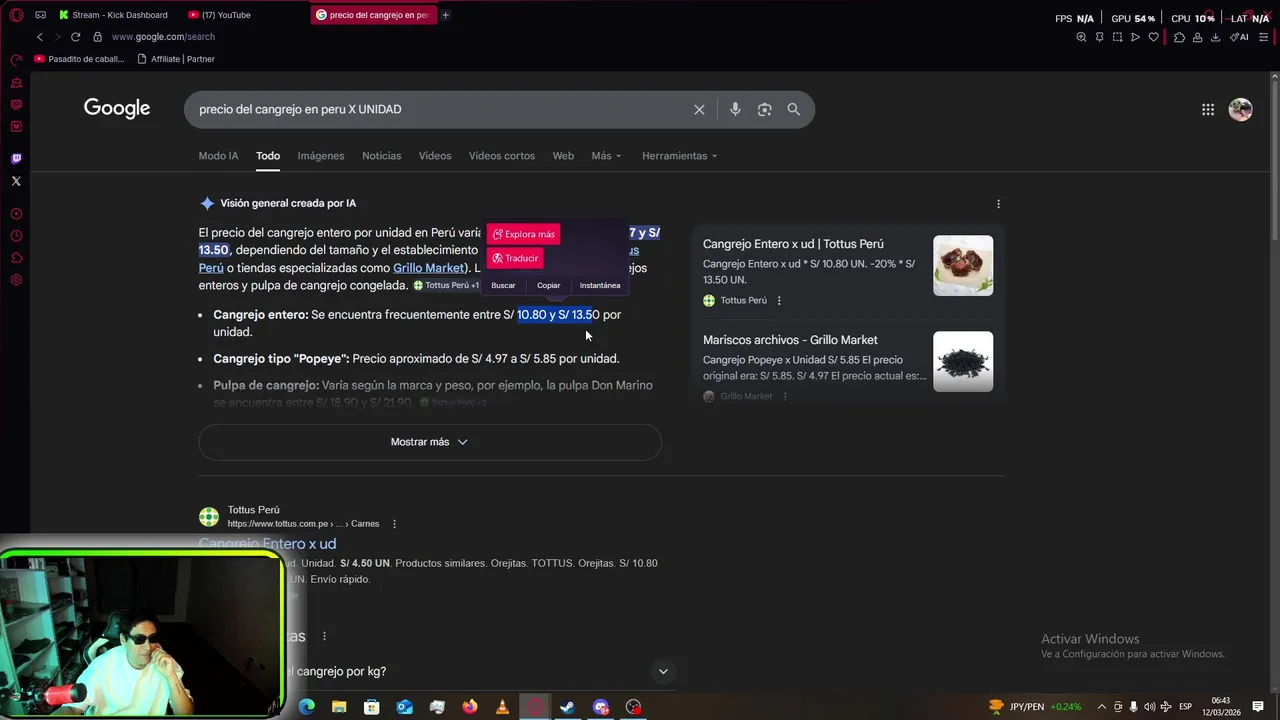Image resolution: width=1280 pixels, height=720 pixels.
Task: Select the Imágenes search tab
Action: coord(320,156)
